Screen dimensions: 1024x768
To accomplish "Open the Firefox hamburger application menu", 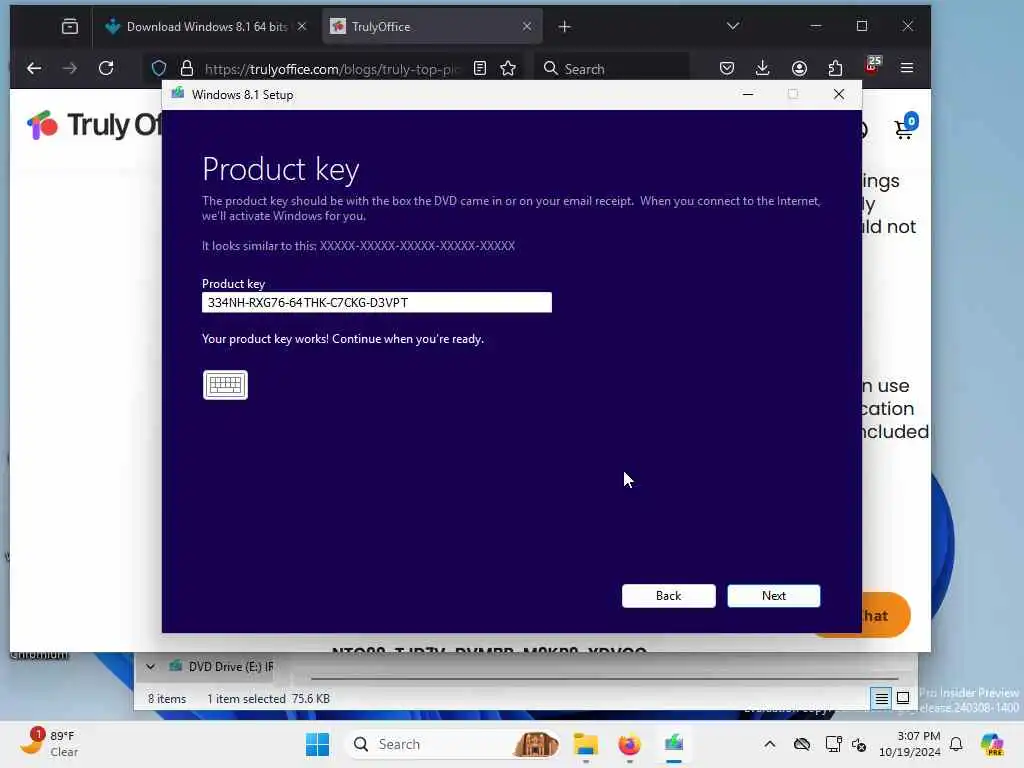I will click(x=907, y=69).
